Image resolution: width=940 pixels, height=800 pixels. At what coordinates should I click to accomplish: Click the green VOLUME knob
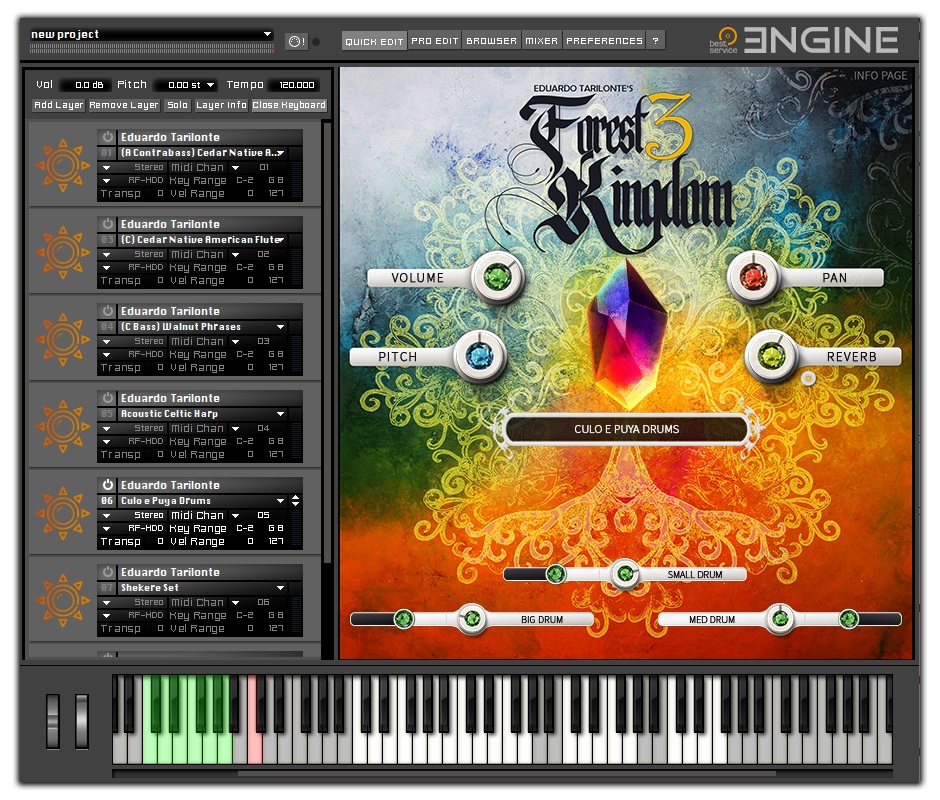point(497,278)
